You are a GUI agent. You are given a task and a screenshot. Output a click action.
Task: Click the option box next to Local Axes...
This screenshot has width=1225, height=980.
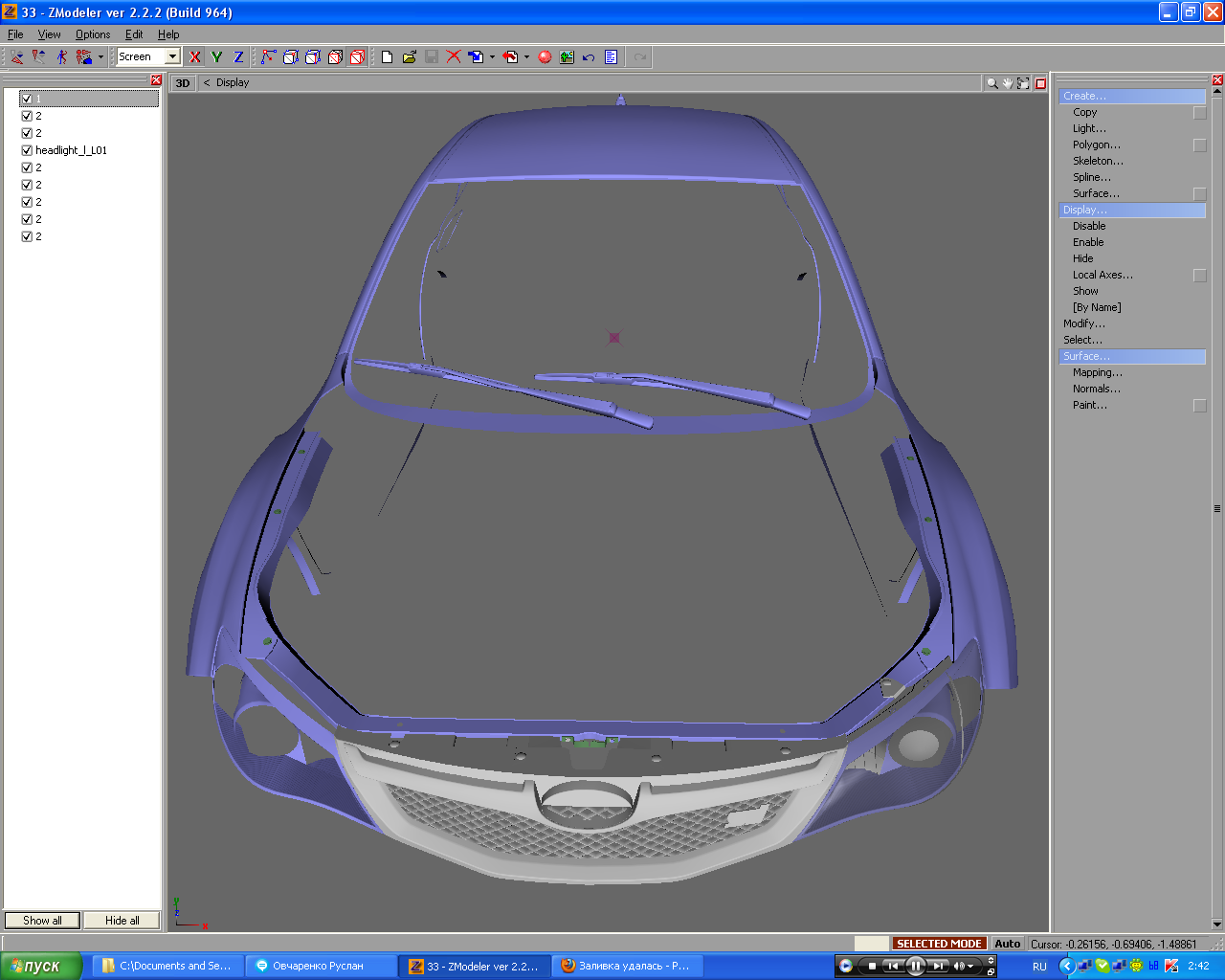[x=1199, y=276]
